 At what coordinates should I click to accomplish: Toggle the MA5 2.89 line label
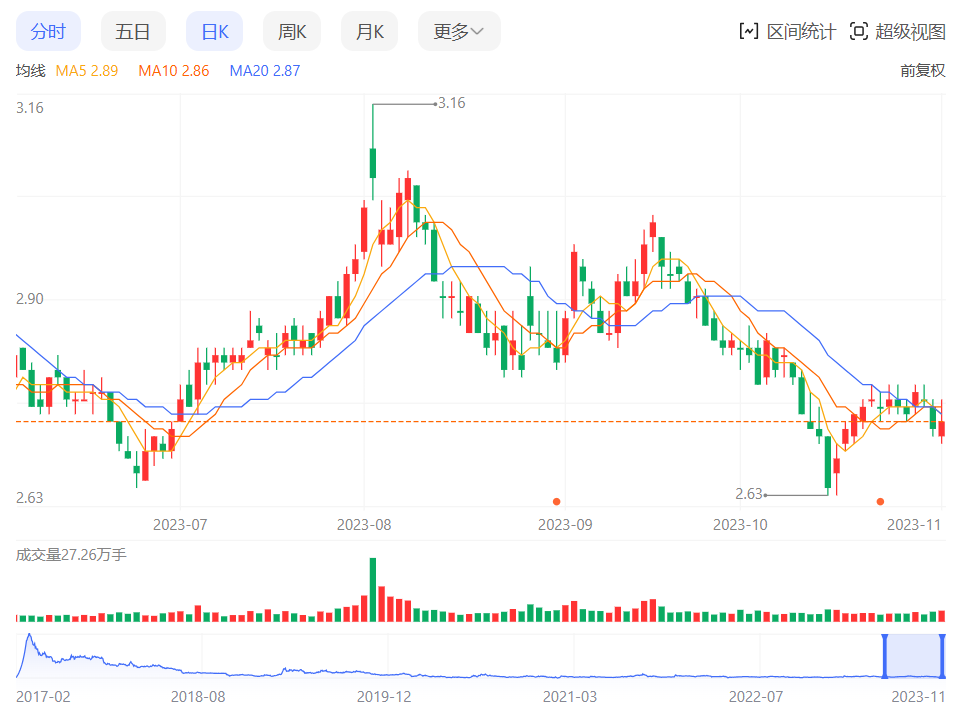tap(87, 71)
